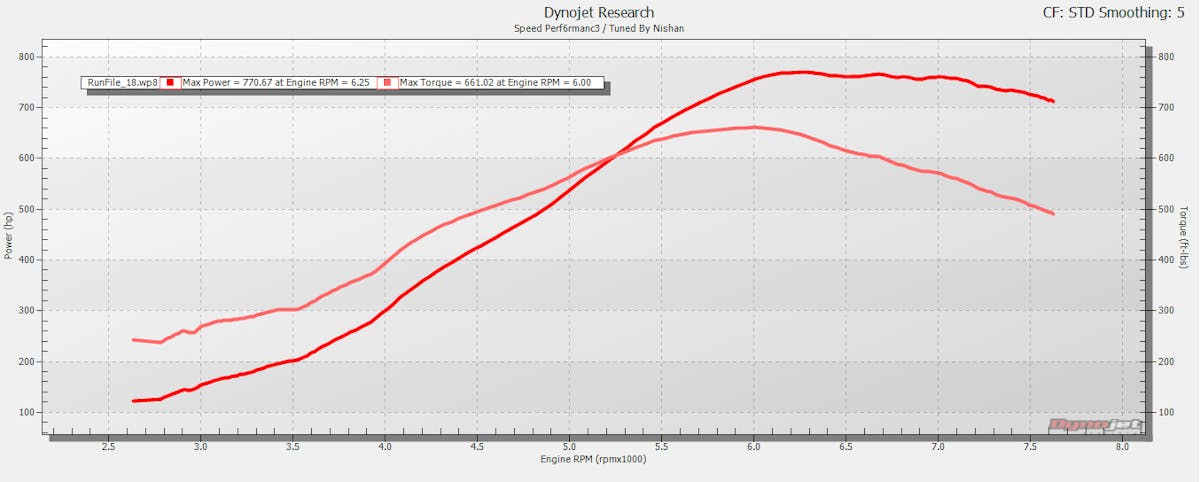Image resolution: width=1200 pixels, height=482 pixels.
Task: Click the Max Power = 770.67 legend text
Action: [x=277, y=83]
